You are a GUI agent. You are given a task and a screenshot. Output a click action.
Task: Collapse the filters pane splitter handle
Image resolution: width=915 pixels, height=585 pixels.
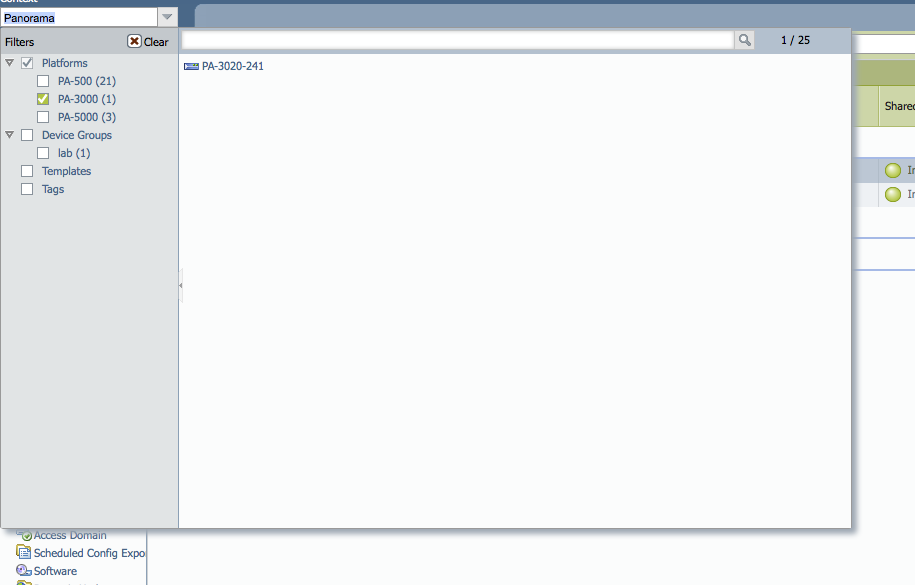(x=180, y=285)
